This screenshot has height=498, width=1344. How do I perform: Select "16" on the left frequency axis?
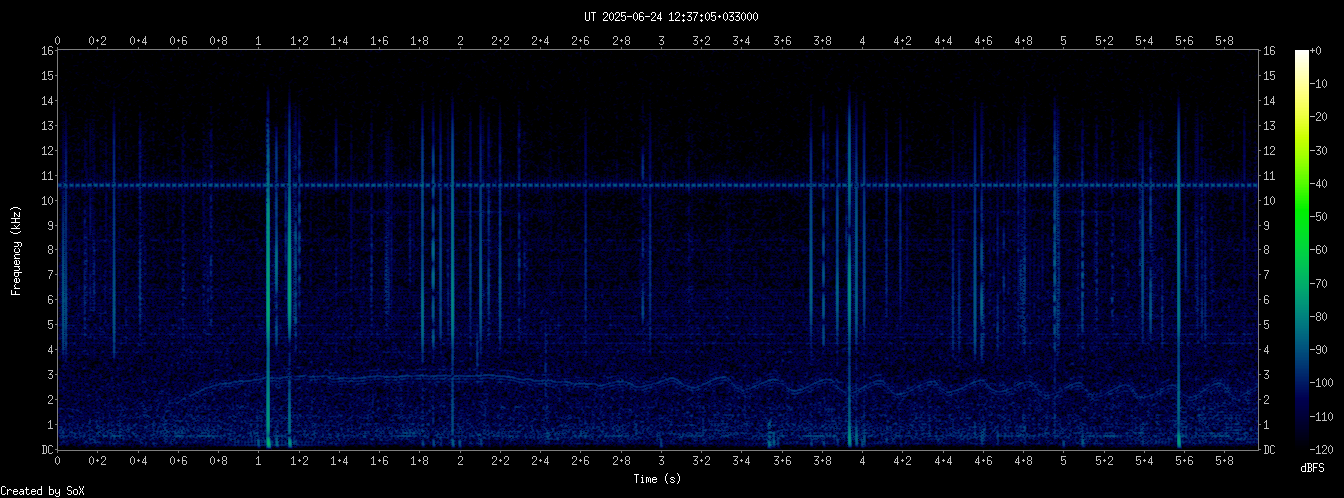click(47, 51)
